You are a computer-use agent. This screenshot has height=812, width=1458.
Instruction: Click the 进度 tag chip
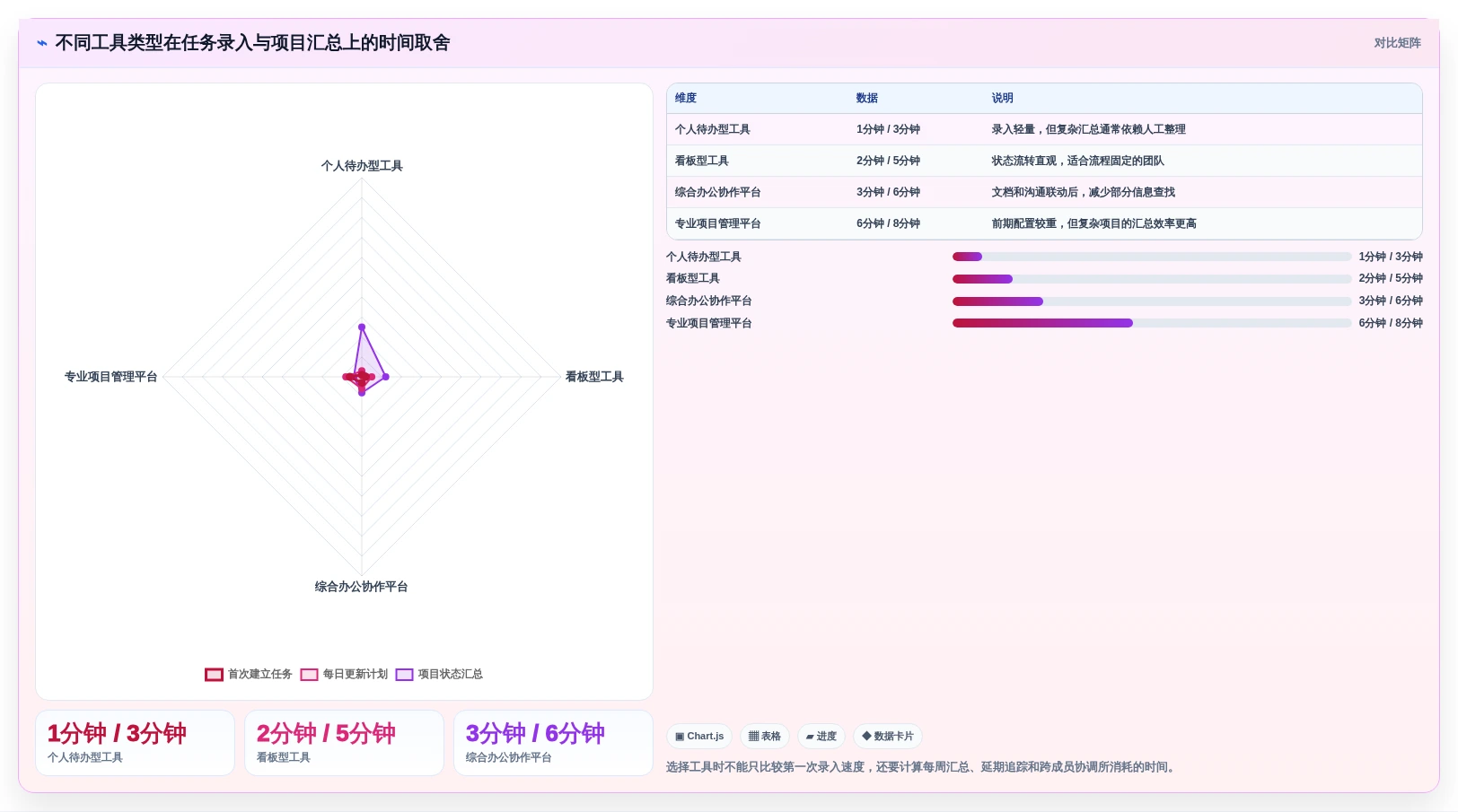click(x=821, y=737)
